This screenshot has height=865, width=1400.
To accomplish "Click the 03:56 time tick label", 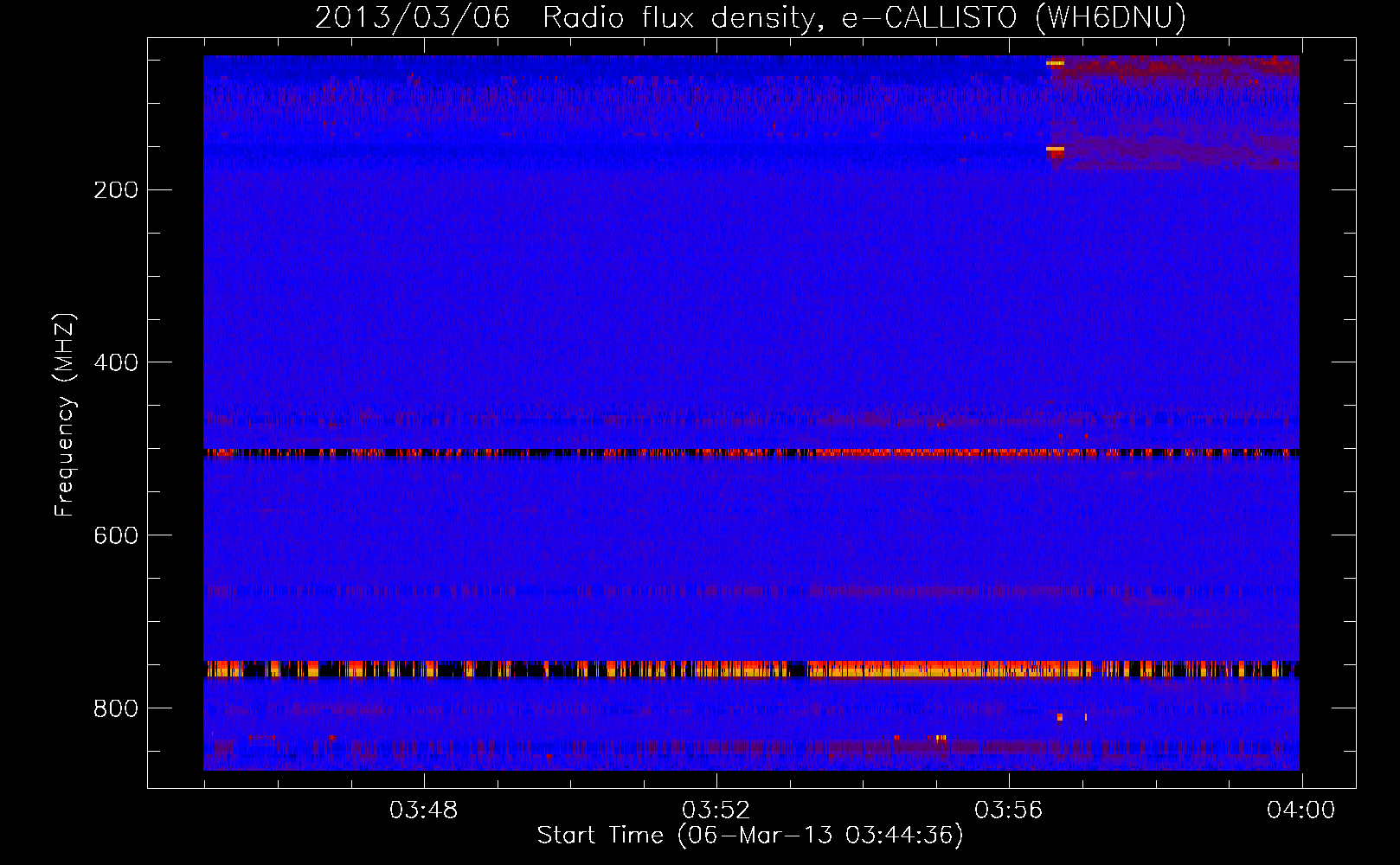I will coord(1009,811).
